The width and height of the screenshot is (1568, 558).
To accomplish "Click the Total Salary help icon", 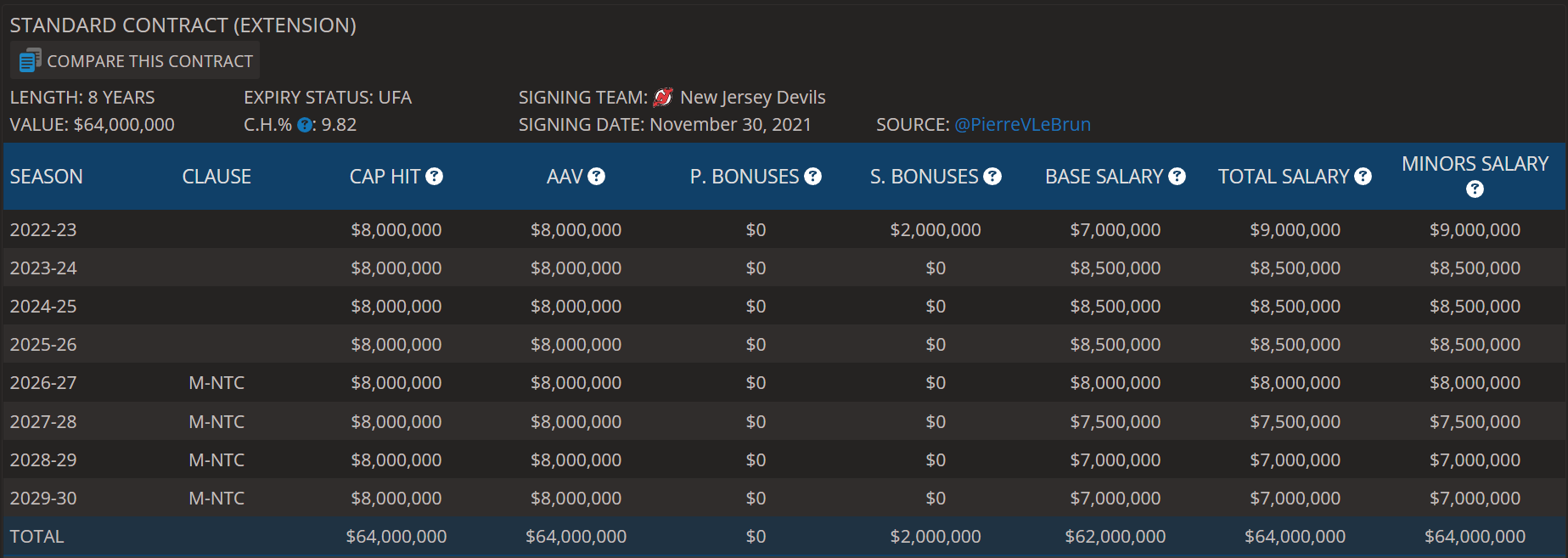I will (1363, 177).
